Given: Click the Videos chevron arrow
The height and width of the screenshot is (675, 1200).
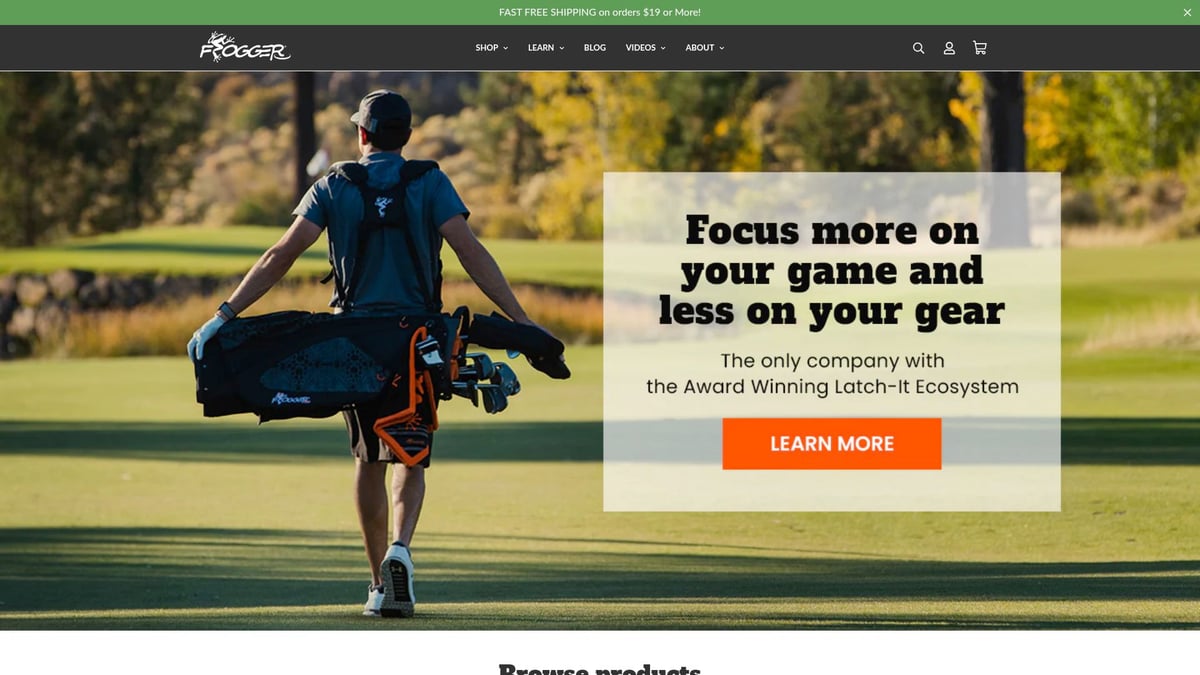Looking at the screenshot, I should point(662,48).
